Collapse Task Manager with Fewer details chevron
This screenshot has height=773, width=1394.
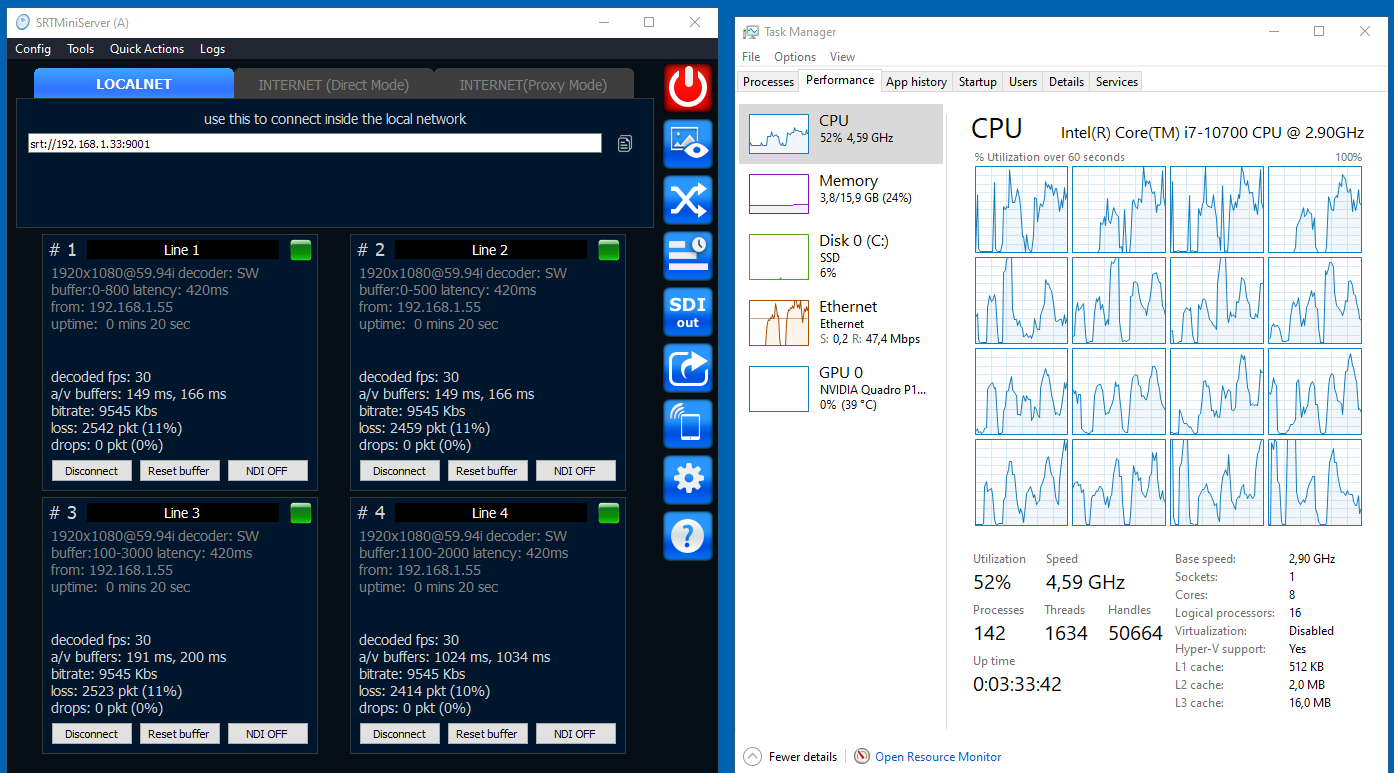(x=752, y=757)
